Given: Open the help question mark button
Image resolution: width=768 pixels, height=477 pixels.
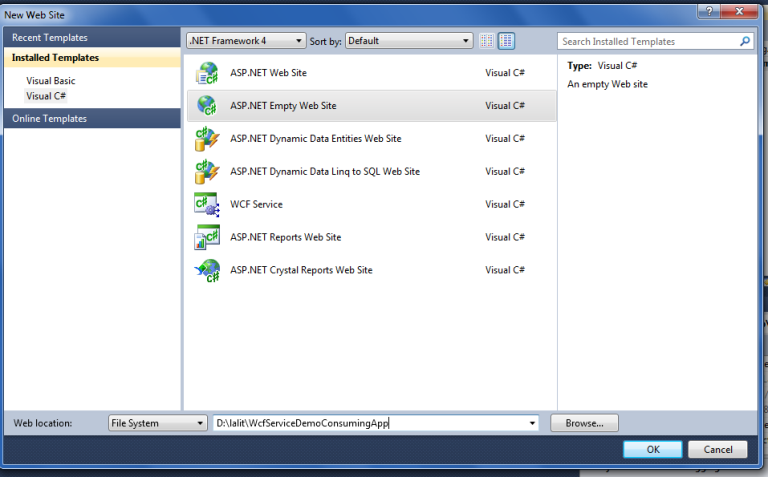Looking at the screenshot, I should pos(709,11).
